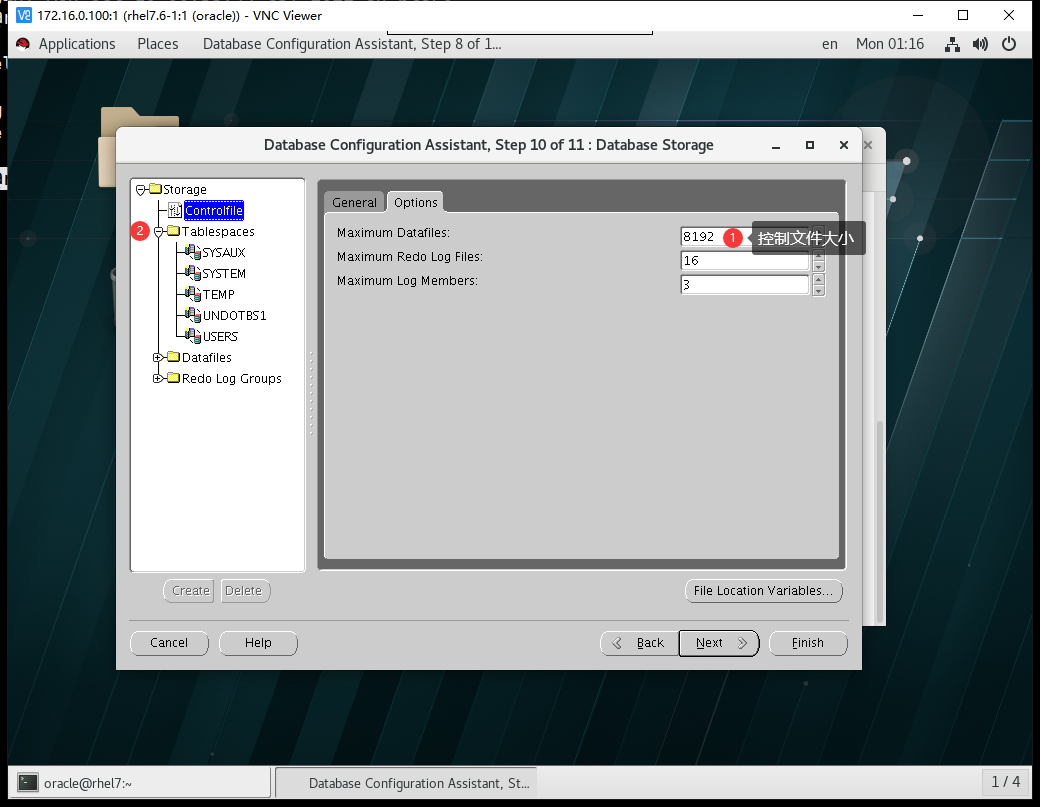Image resolution: width=1040 pixels, height=807 pixels.
Task: Decrease Maximum Redo Log Files value
Action: 818,266
